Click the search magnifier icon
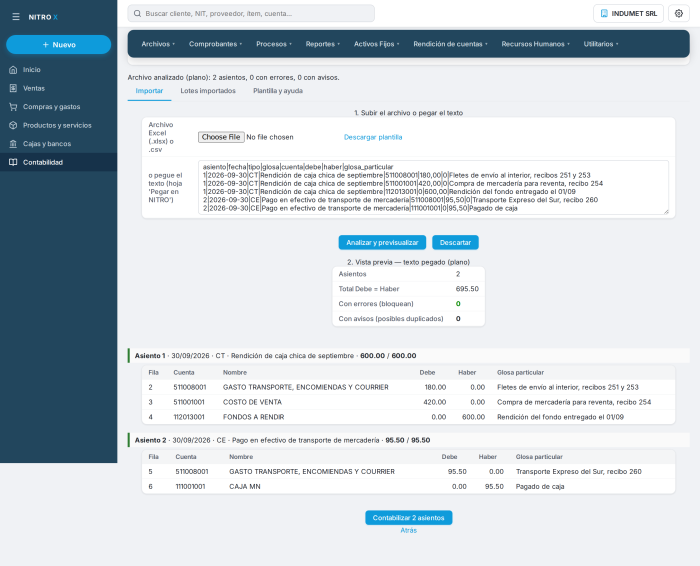Viewport: 700px width, 566px height. click(138, 13)
